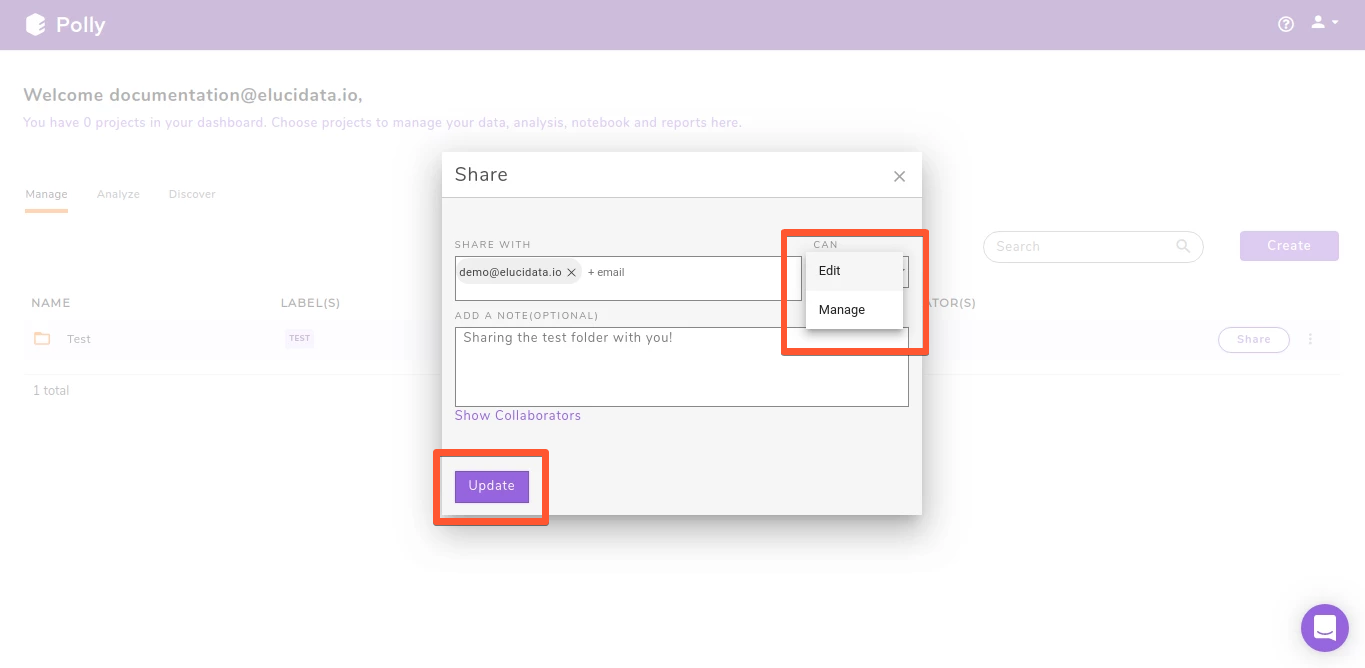Open the three-dot menu beside Share
Image resolution: width=1365 pixels, height=668 pixels.
pyautogui.click(x=1310, y=339)
